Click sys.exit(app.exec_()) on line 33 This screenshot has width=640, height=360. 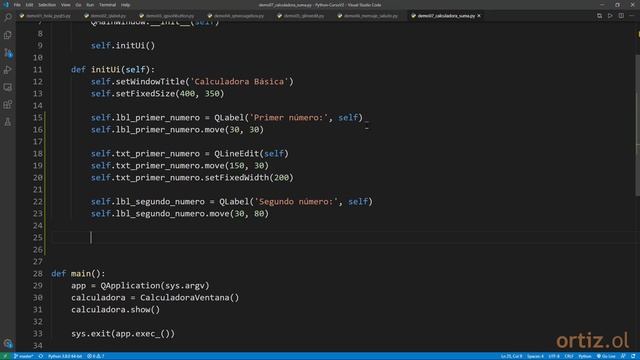click(x=123, y=333)
